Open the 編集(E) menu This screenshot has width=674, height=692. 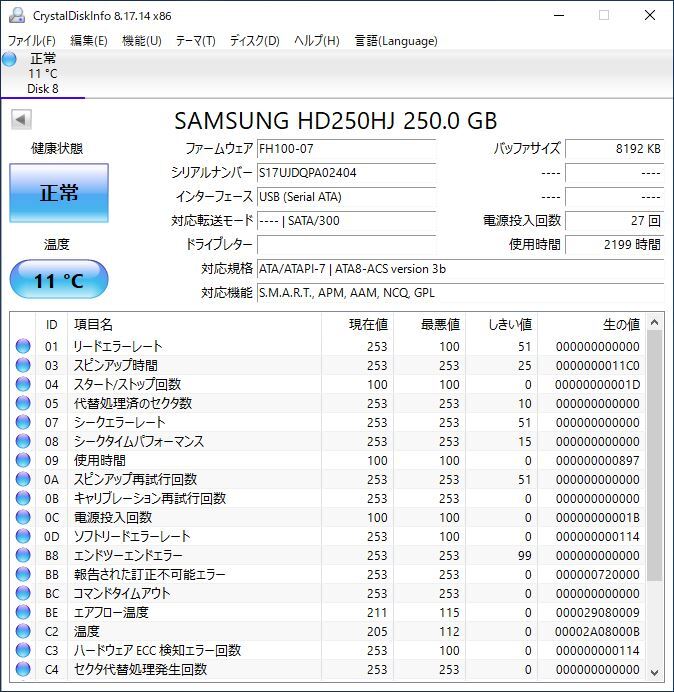click(89, 41)
